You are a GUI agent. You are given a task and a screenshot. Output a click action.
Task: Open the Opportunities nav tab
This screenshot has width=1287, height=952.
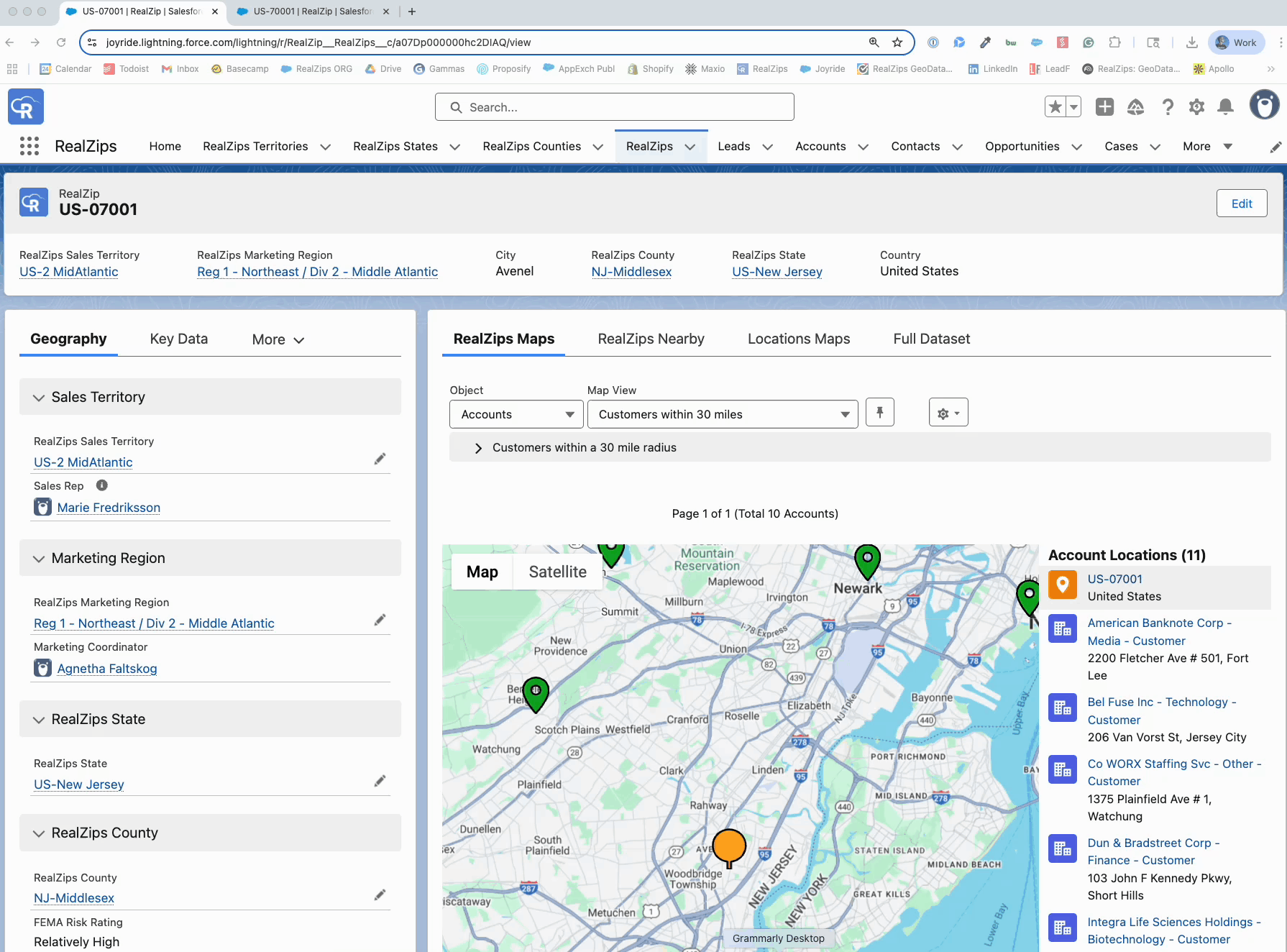pyautogui.click(x=1022, y=146)
